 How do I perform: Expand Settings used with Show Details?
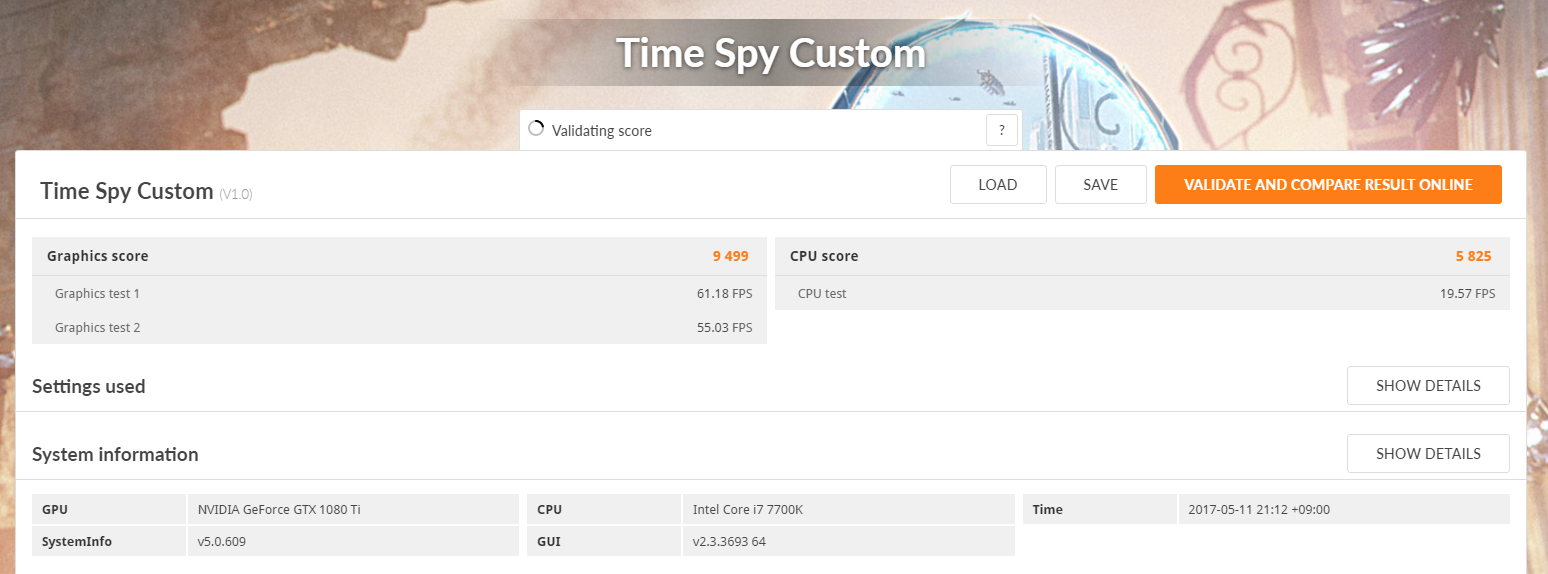click(x=1427, y=386)
